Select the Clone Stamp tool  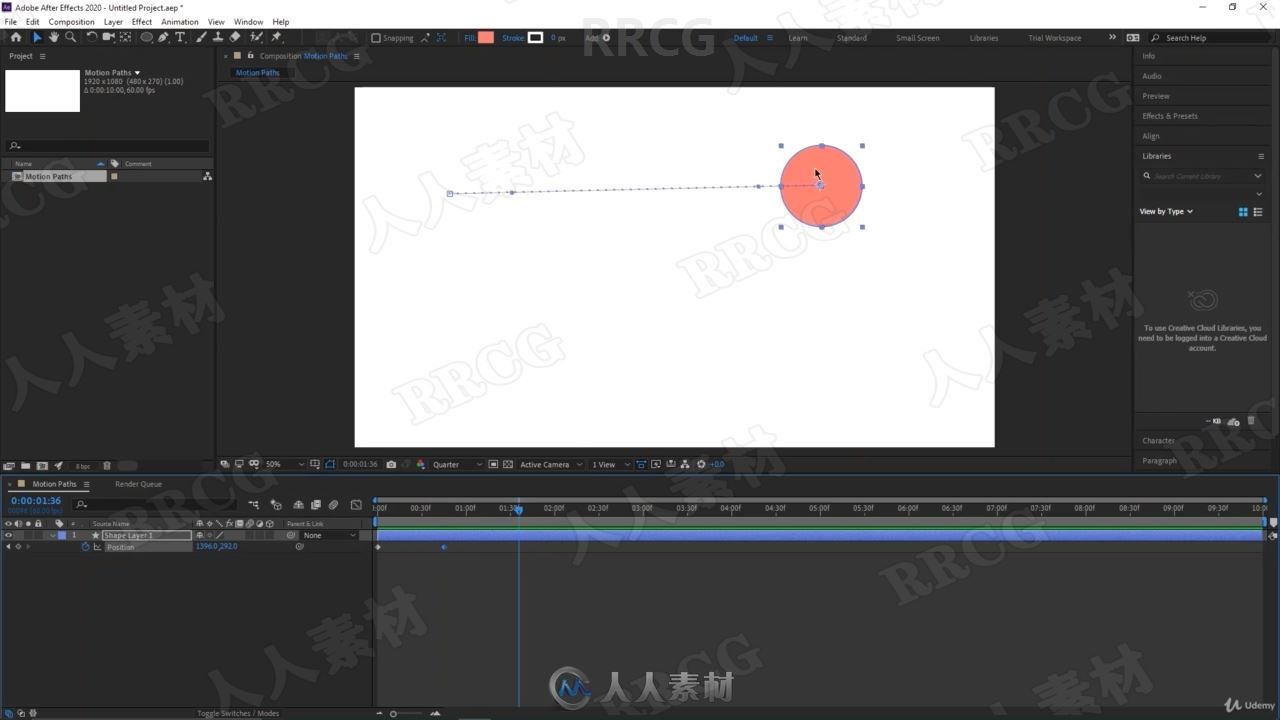(218, 37)
